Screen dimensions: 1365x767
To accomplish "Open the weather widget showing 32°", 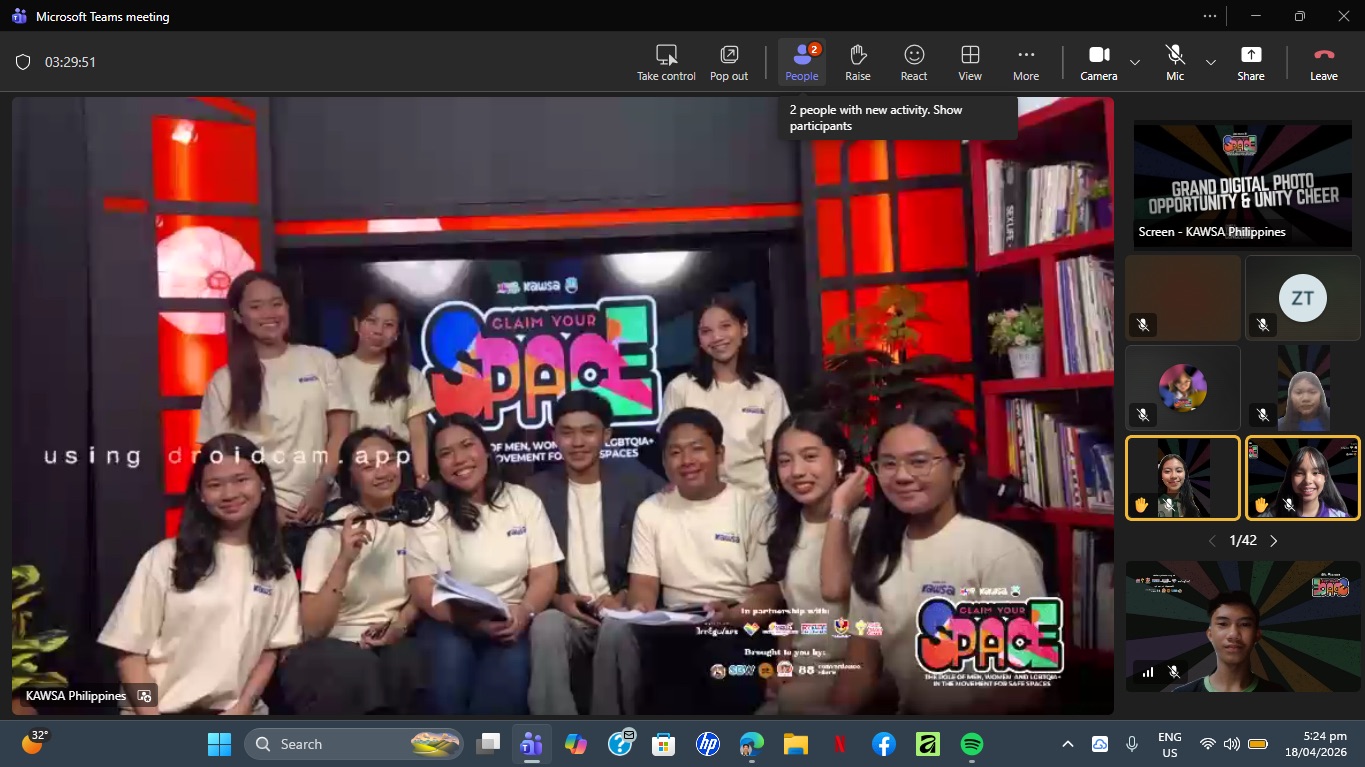I will (x=34, y=742).
